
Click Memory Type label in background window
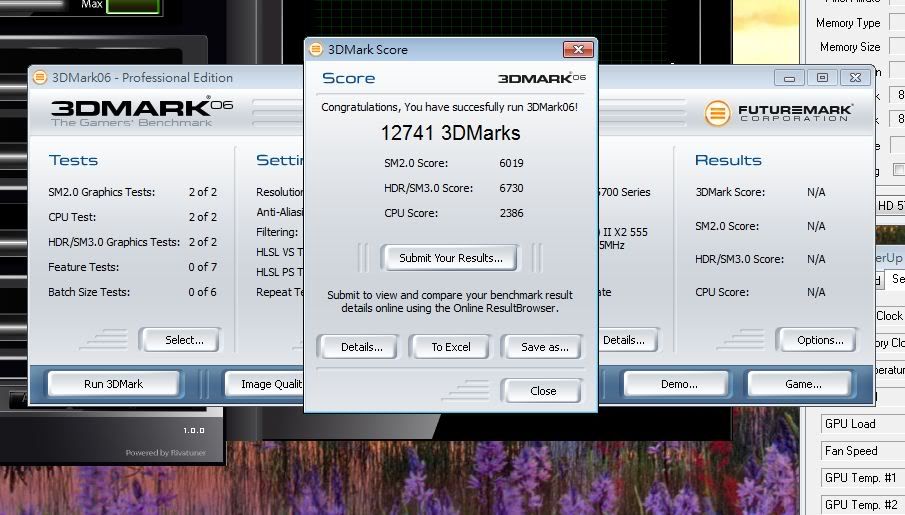848,23
